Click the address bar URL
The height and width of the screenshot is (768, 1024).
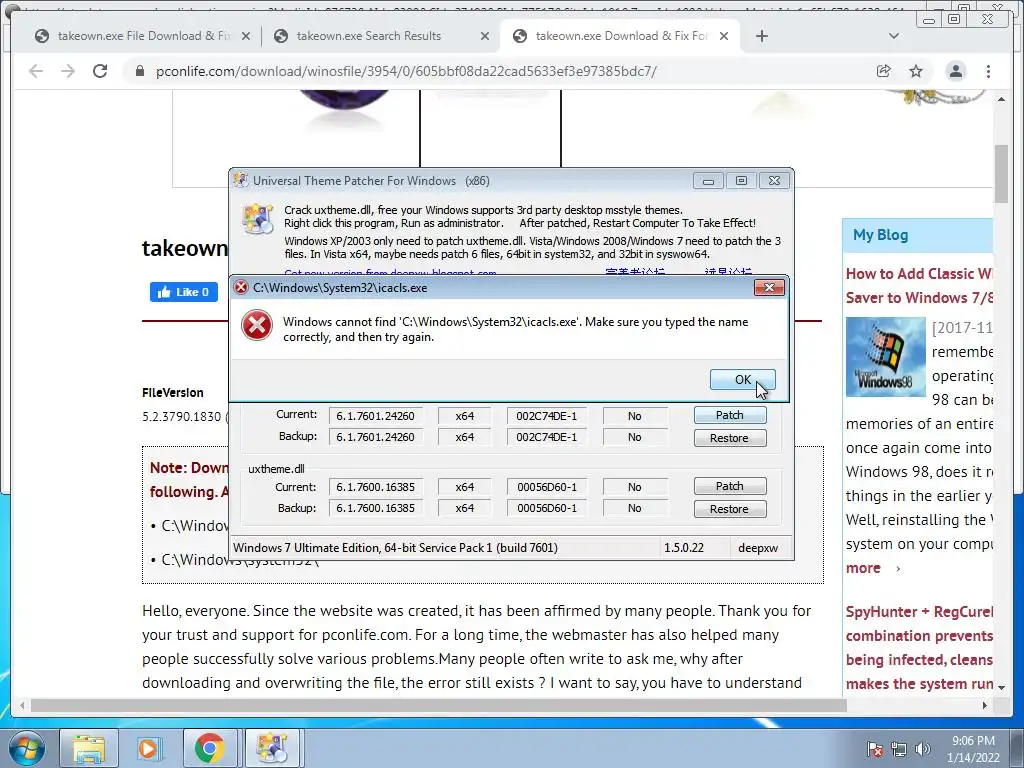[x=406, y=71]
